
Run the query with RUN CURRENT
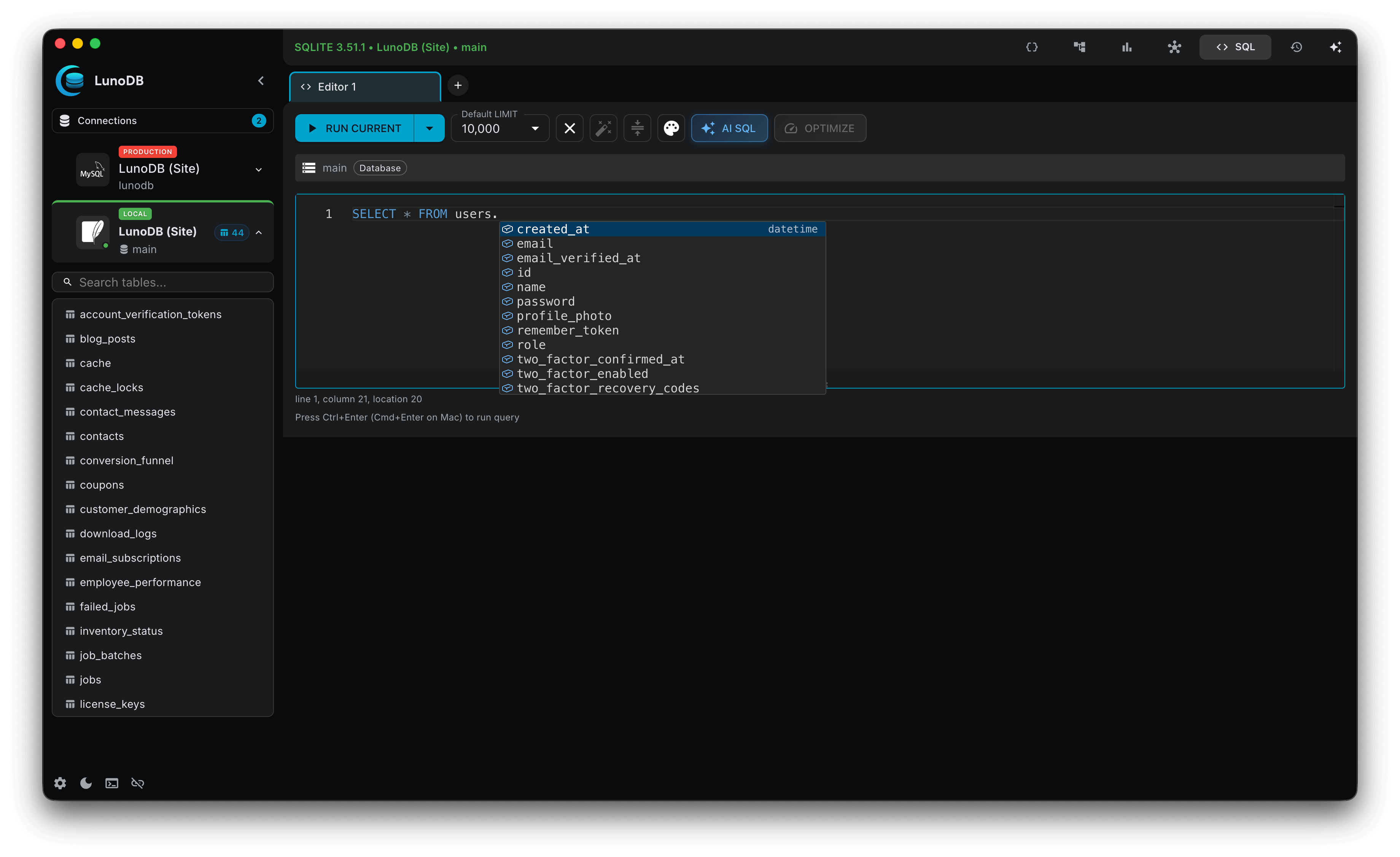(x=355, y=128)
